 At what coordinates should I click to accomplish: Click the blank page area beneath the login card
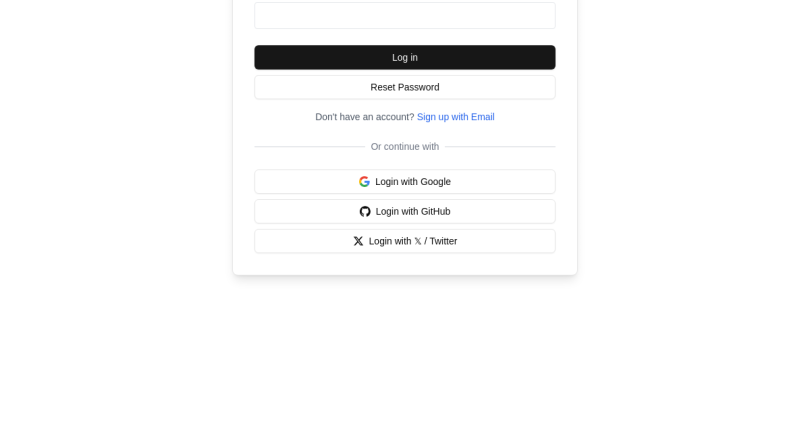pos(404,350)
